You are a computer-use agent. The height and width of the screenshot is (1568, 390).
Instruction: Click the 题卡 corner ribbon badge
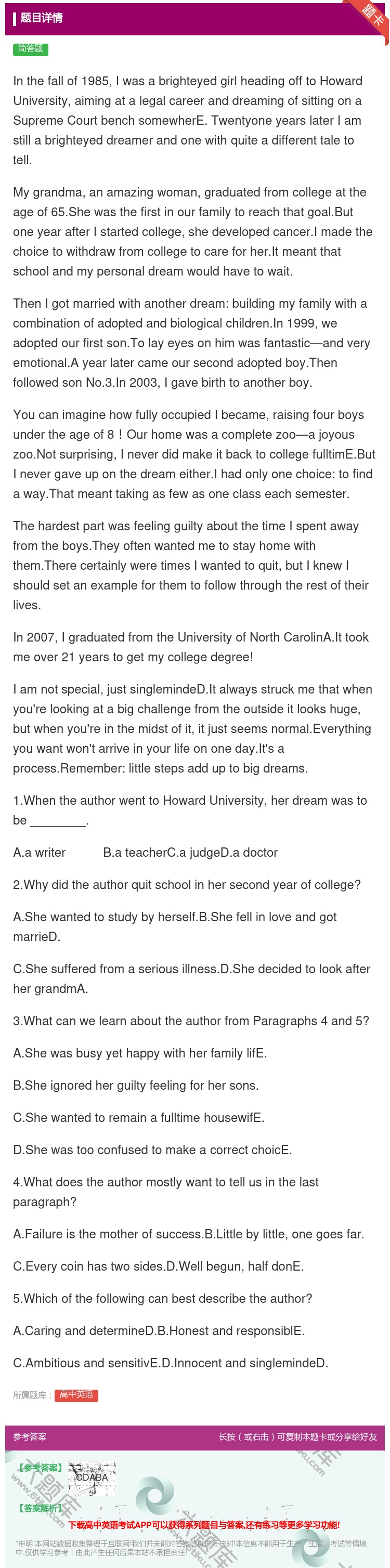(x=371, y=15)
